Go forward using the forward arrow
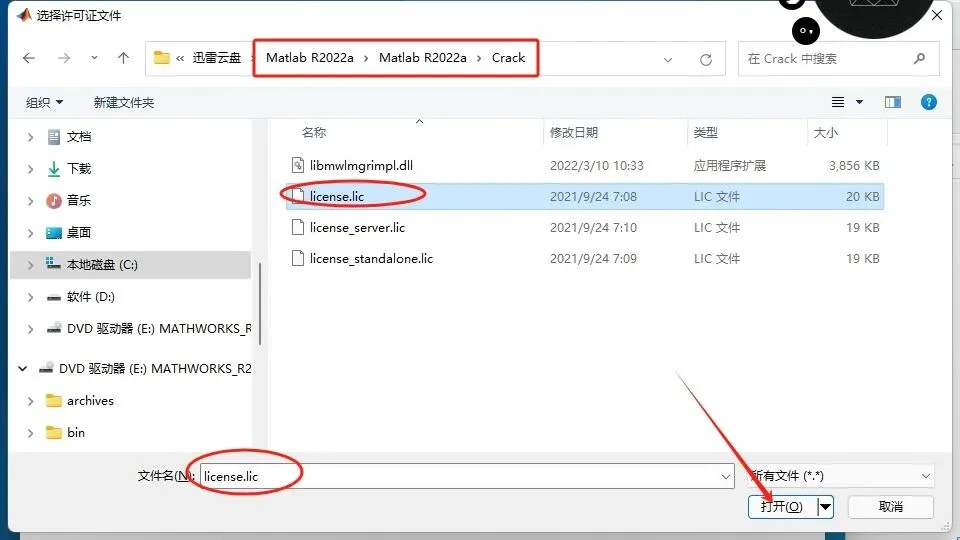Viewport: 960px width, 540px height. 64,58
